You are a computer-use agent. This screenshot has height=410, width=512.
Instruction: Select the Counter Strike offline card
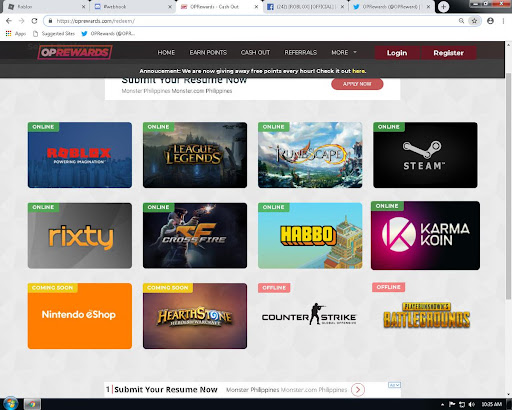click(310, 316)
